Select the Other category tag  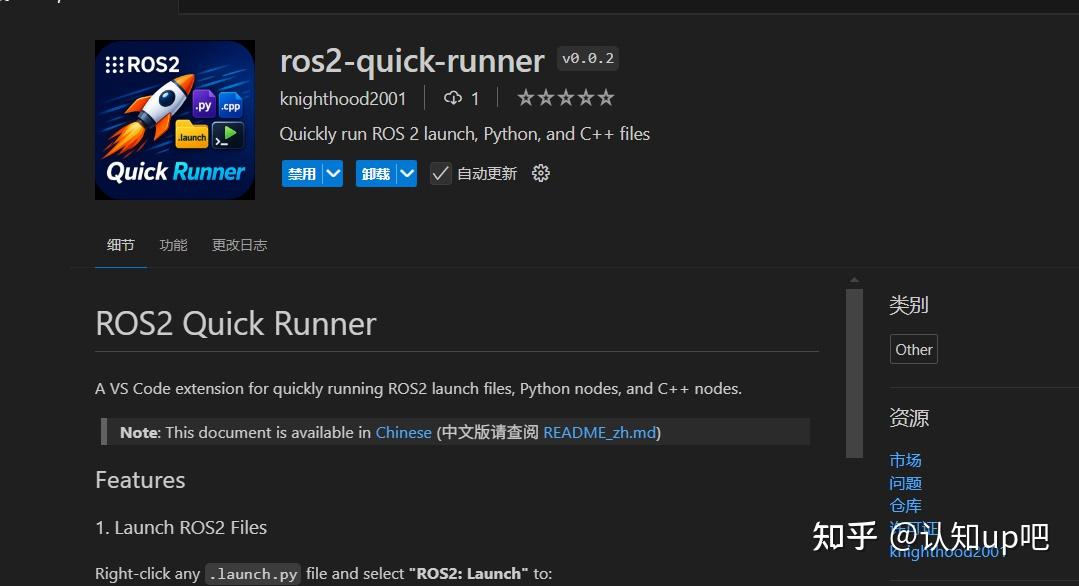pos(914,349)
